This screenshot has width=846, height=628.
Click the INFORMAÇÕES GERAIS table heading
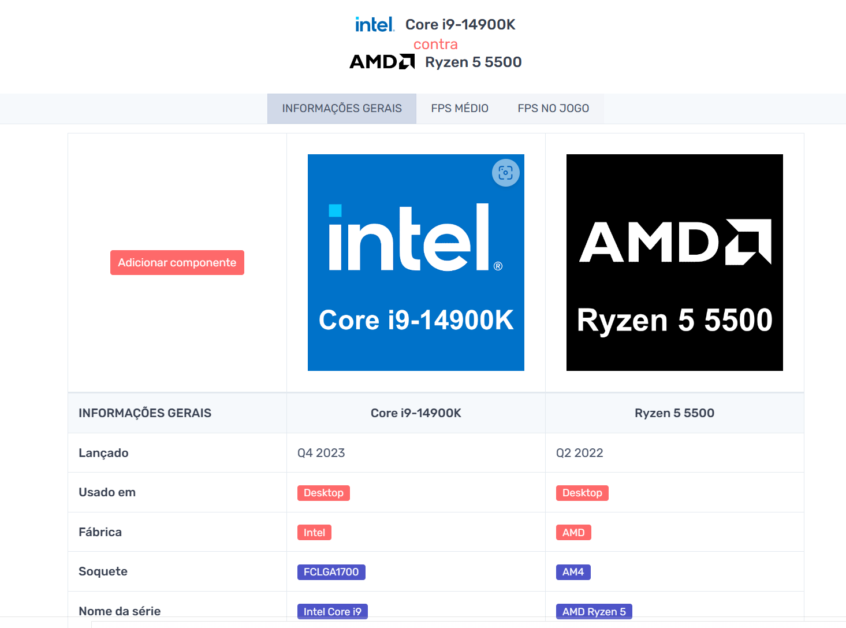coord(145,413)
